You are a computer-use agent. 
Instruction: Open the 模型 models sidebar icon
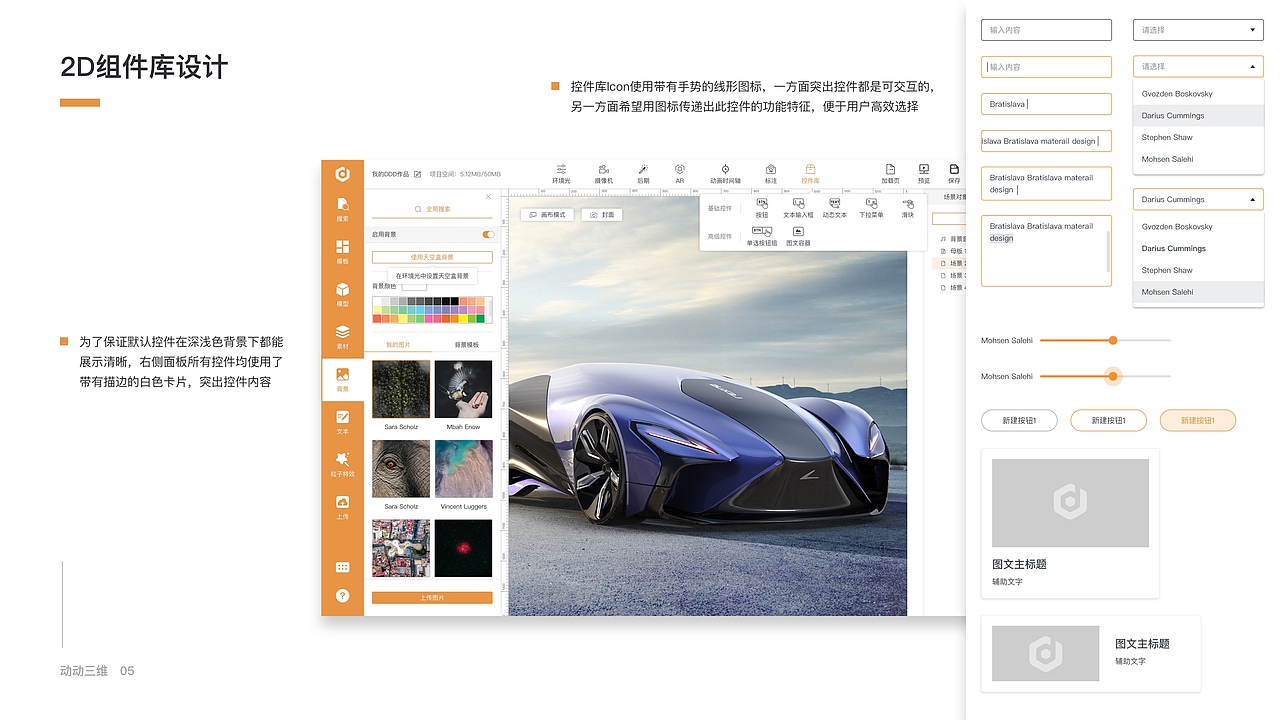pos(342,294)
